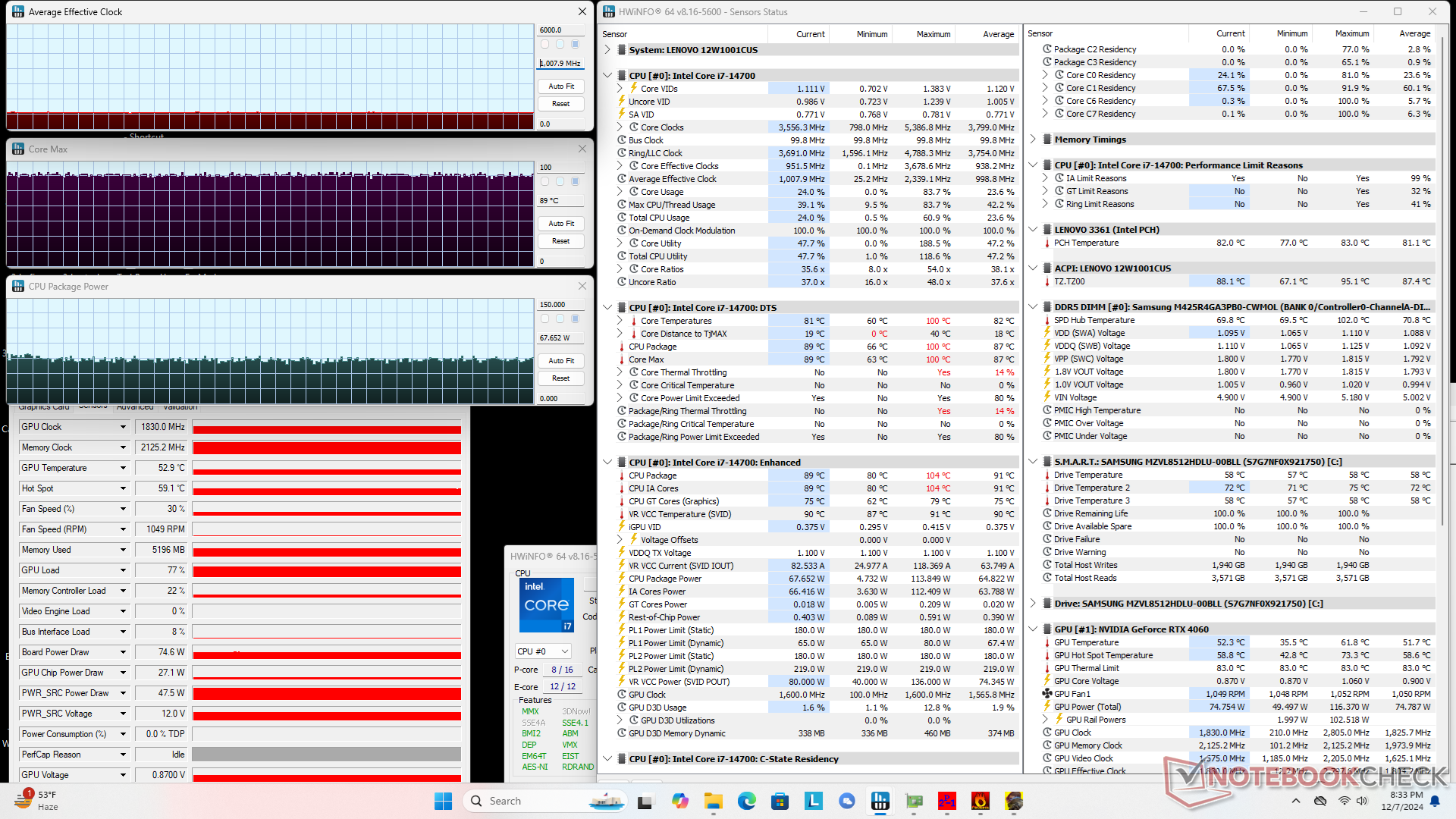Open the CPU #0 selector combo box
This screenshot has height=819, width=1456.
(x=543, y=651)
